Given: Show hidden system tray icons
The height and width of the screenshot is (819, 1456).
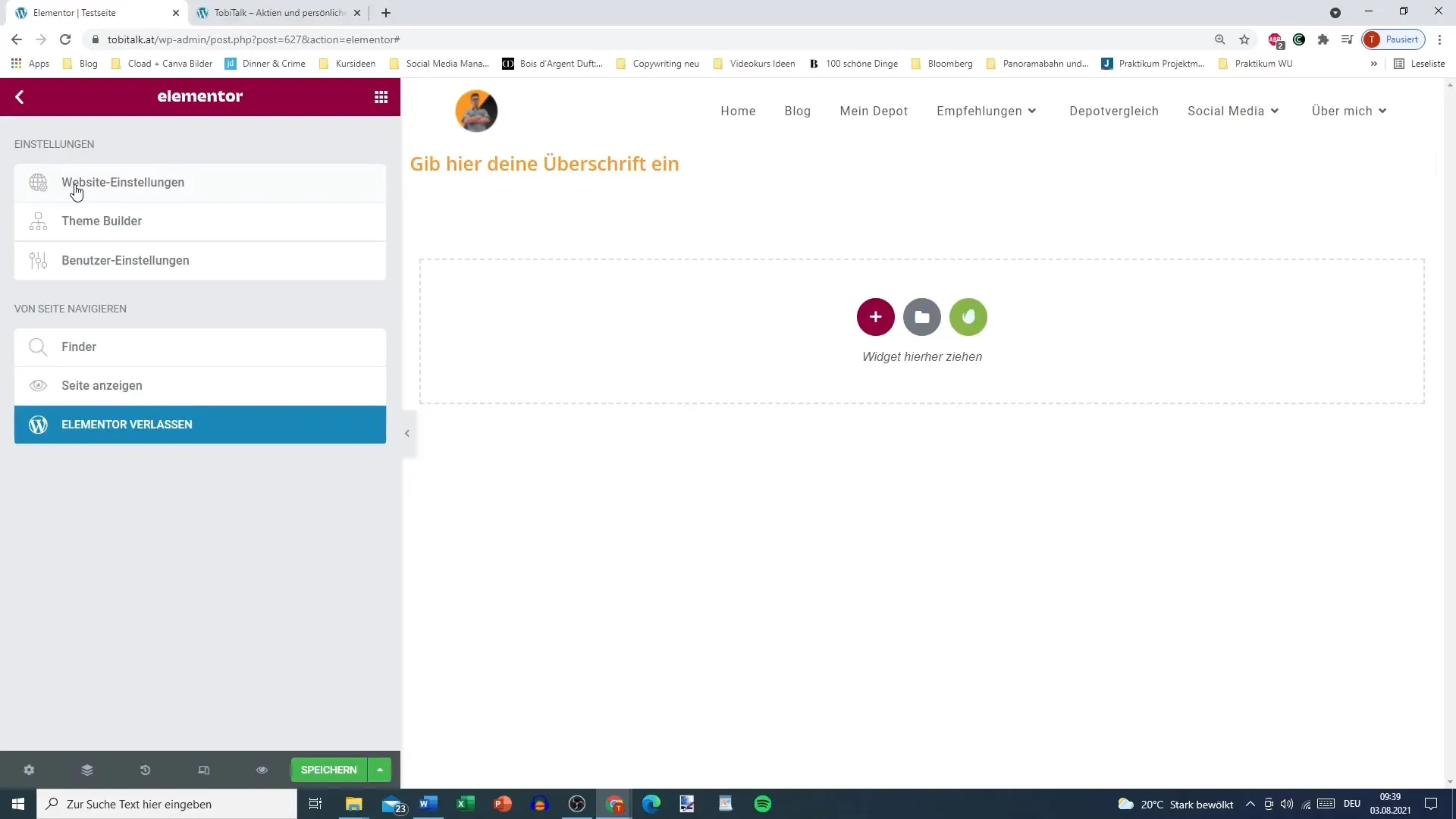Looking at the screenshot, I should pos(1250,804).
